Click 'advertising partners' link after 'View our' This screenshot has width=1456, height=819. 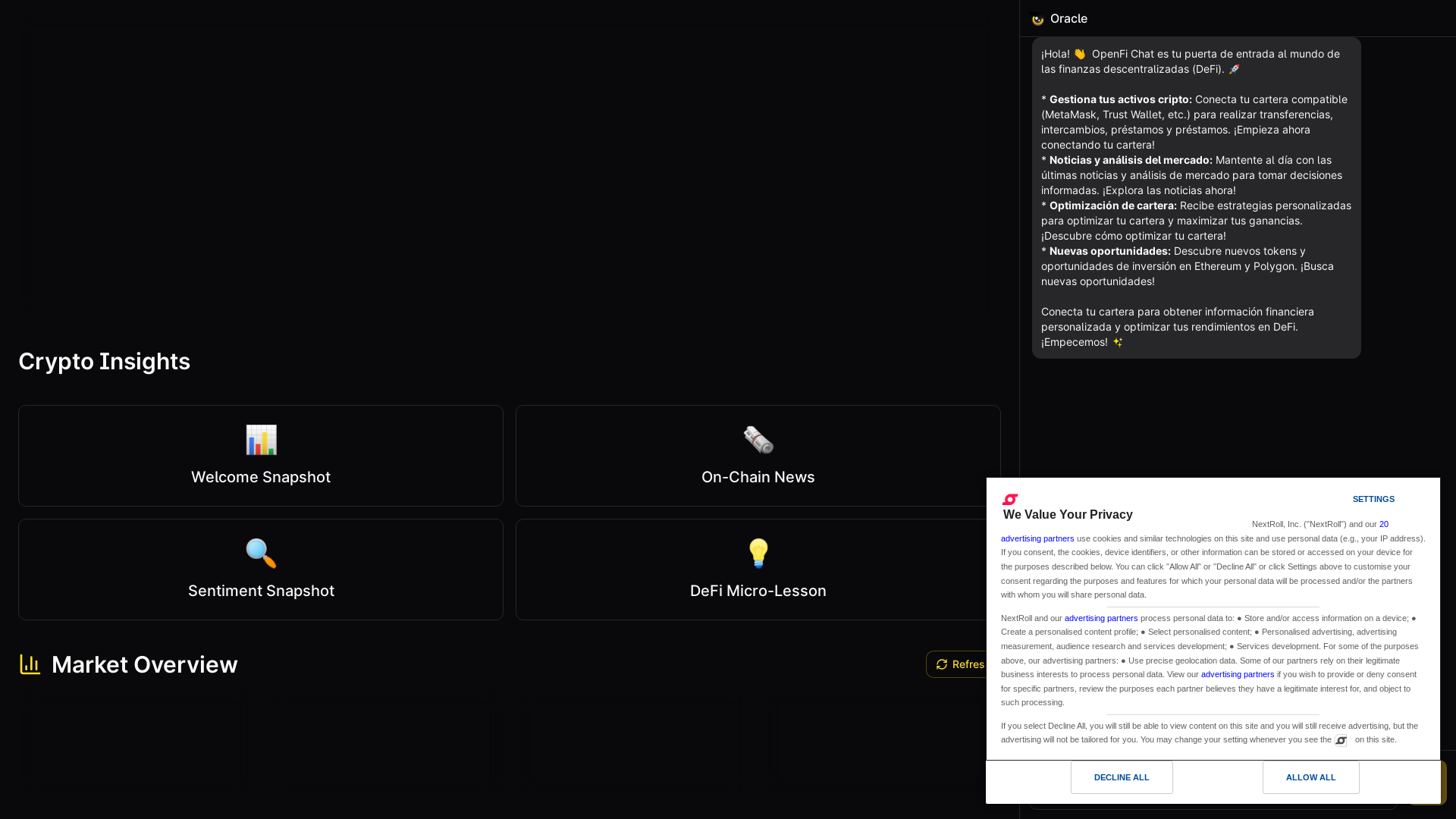point(1237,674)
